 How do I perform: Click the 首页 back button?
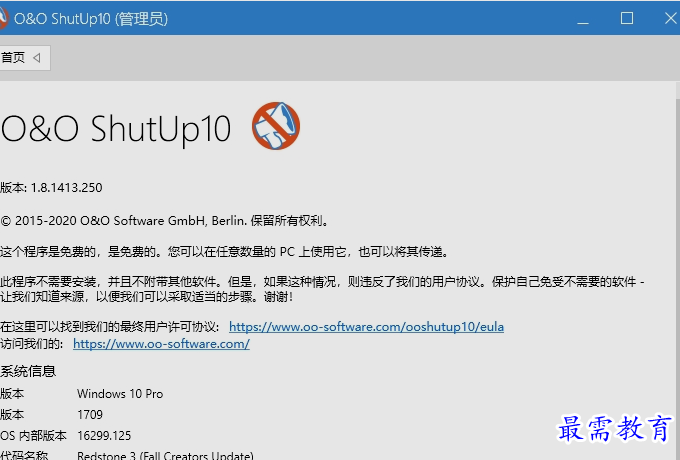pos(25,58)
